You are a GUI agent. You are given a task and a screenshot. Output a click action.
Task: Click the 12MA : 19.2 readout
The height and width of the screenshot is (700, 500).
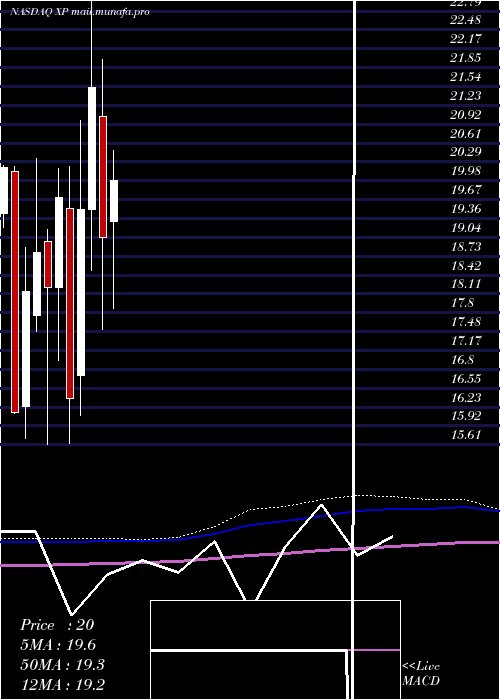pos(62,684)
